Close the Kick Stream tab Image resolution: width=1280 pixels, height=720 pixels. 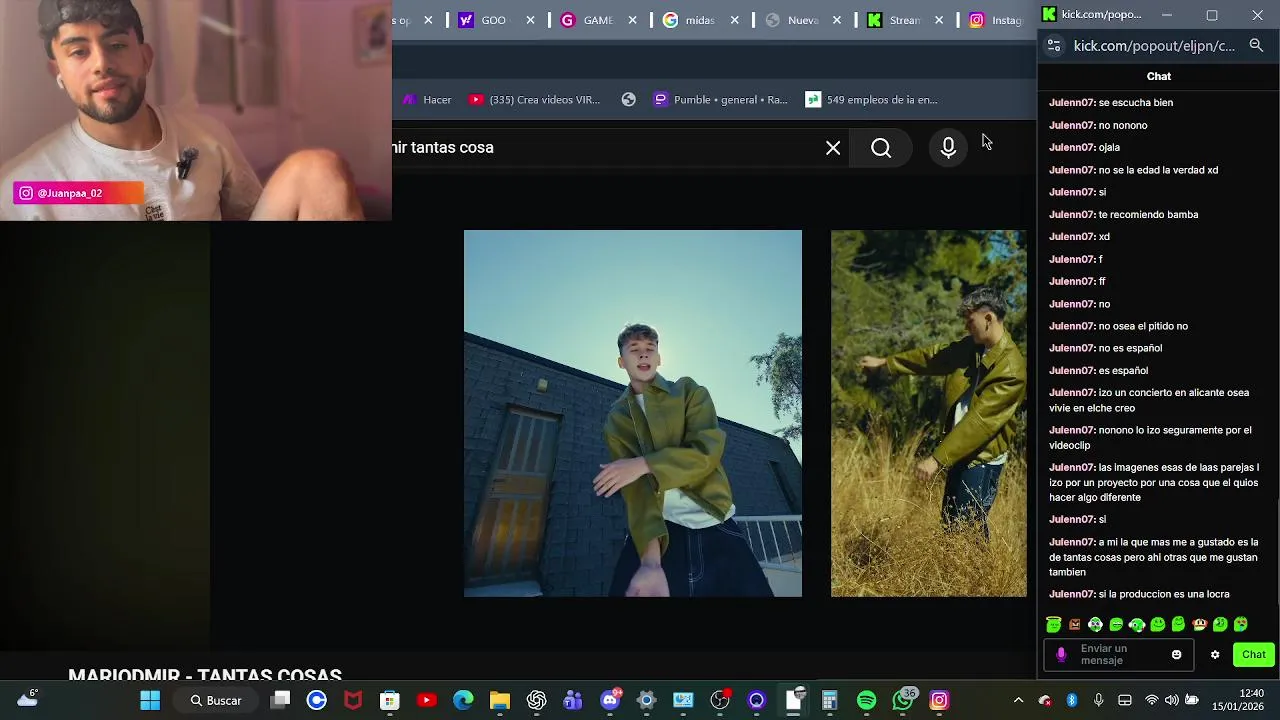pyautogui.click(x=939, y=20)
